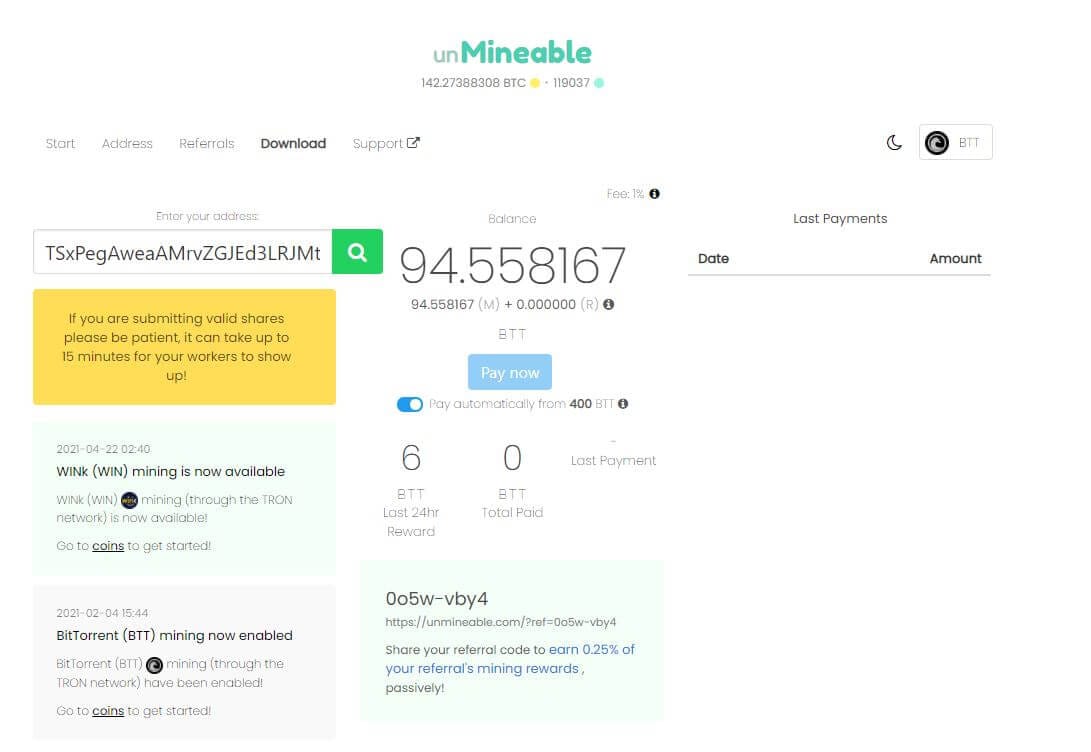Open the referral URL with 0o5w-vby4
The width and height of the screenshot is (1091, 752).
501,622
